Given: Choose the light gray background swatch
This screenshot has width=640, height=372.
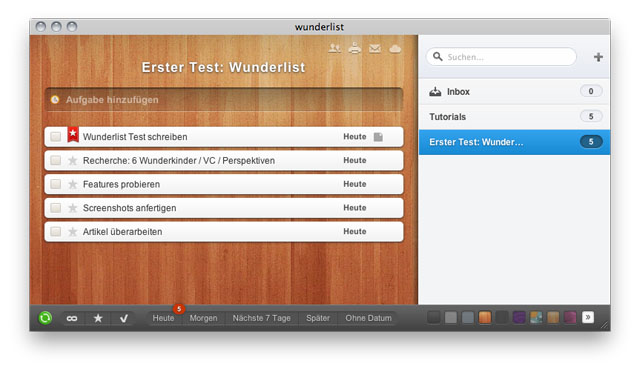Looking at the screenshot, I should (x=451, y=317).
